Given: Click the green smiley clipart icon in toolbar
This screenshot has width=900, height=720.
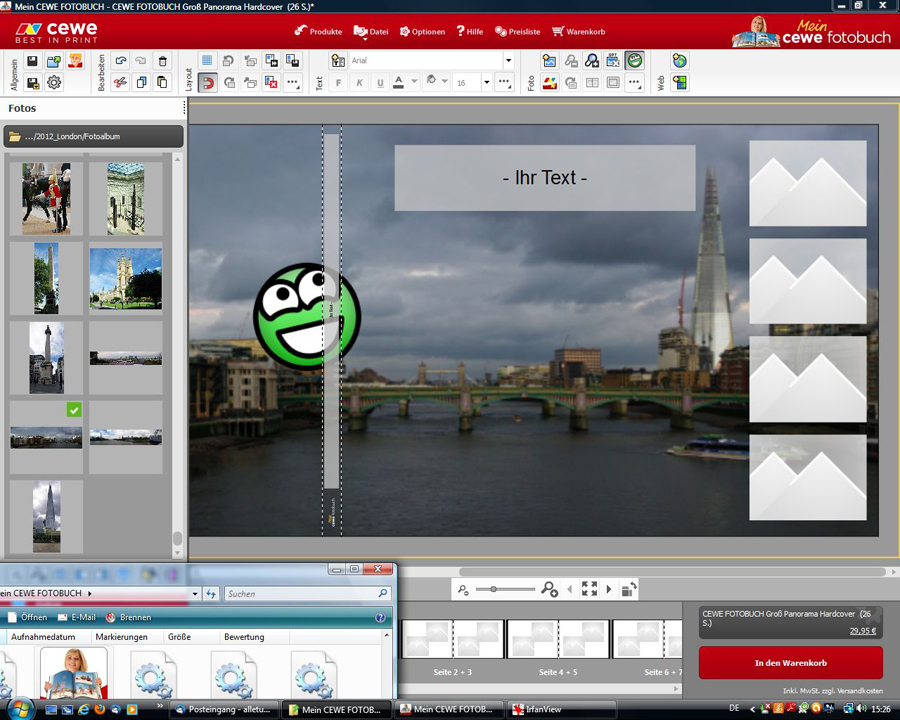Looking at the screenshot, I should point(634,62).
